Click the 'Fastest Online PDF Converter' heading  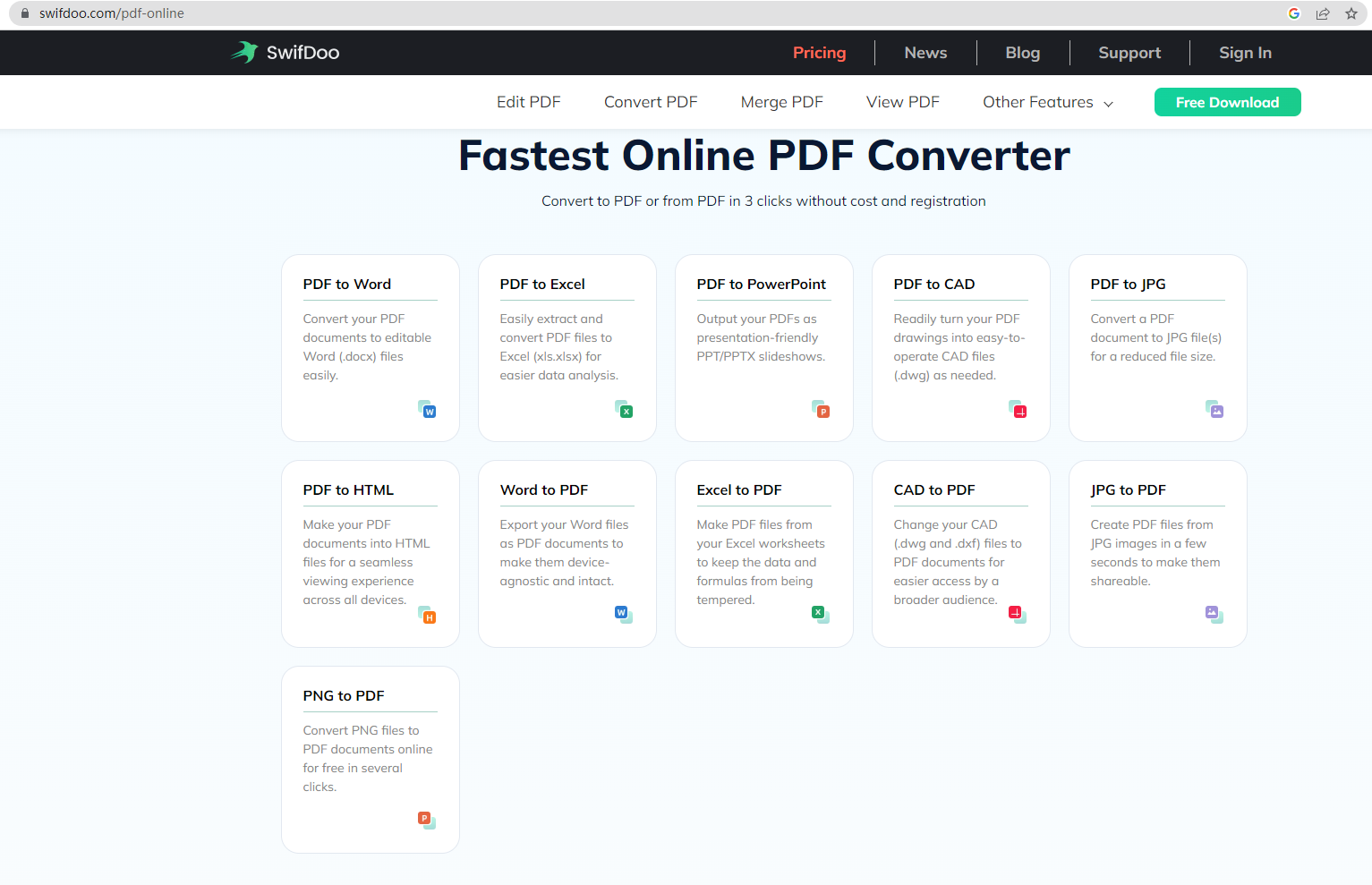pyautogui.click(x=763, y=156)
